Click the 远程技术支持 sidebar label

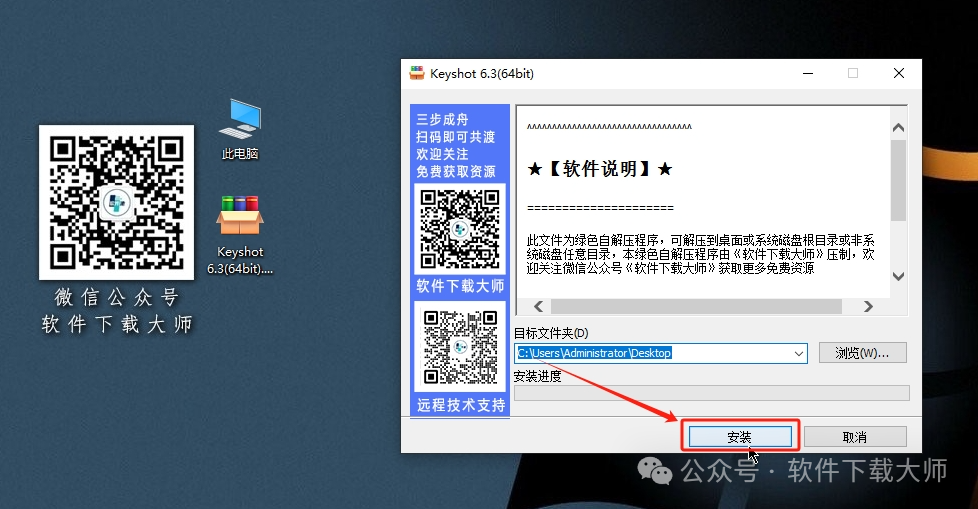click(x=461, y=405)
